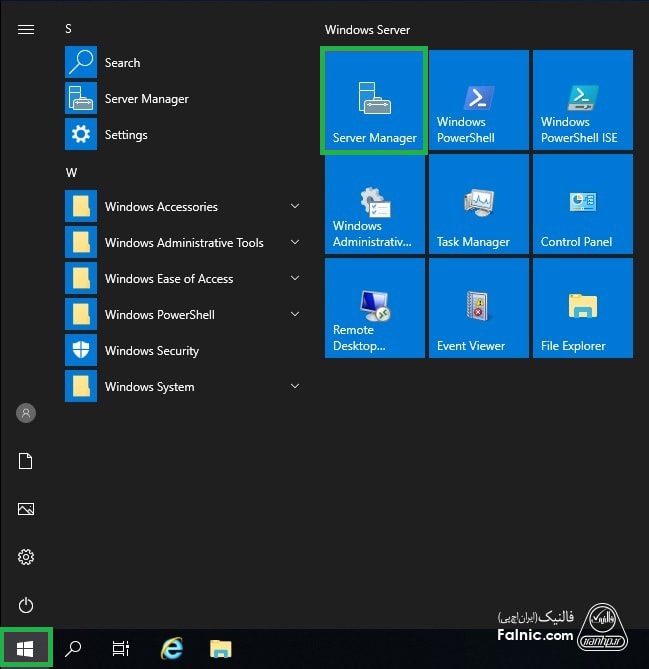649x669 pixels.
Task: Open the File Explorer tile
Action: tap(582, 308)
